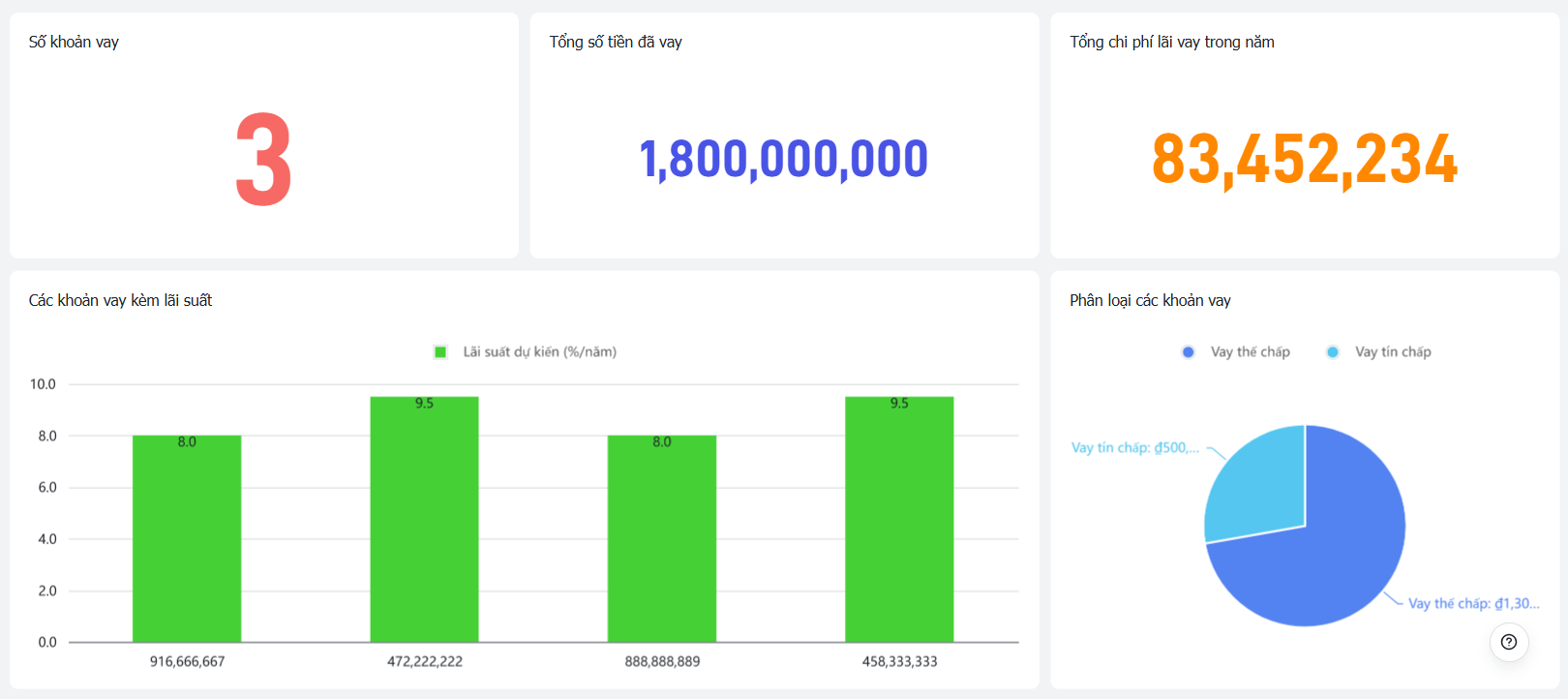Click the y-axis label 6.0
This screenshot has height=699, width=1568.
(x=47, y=488)
